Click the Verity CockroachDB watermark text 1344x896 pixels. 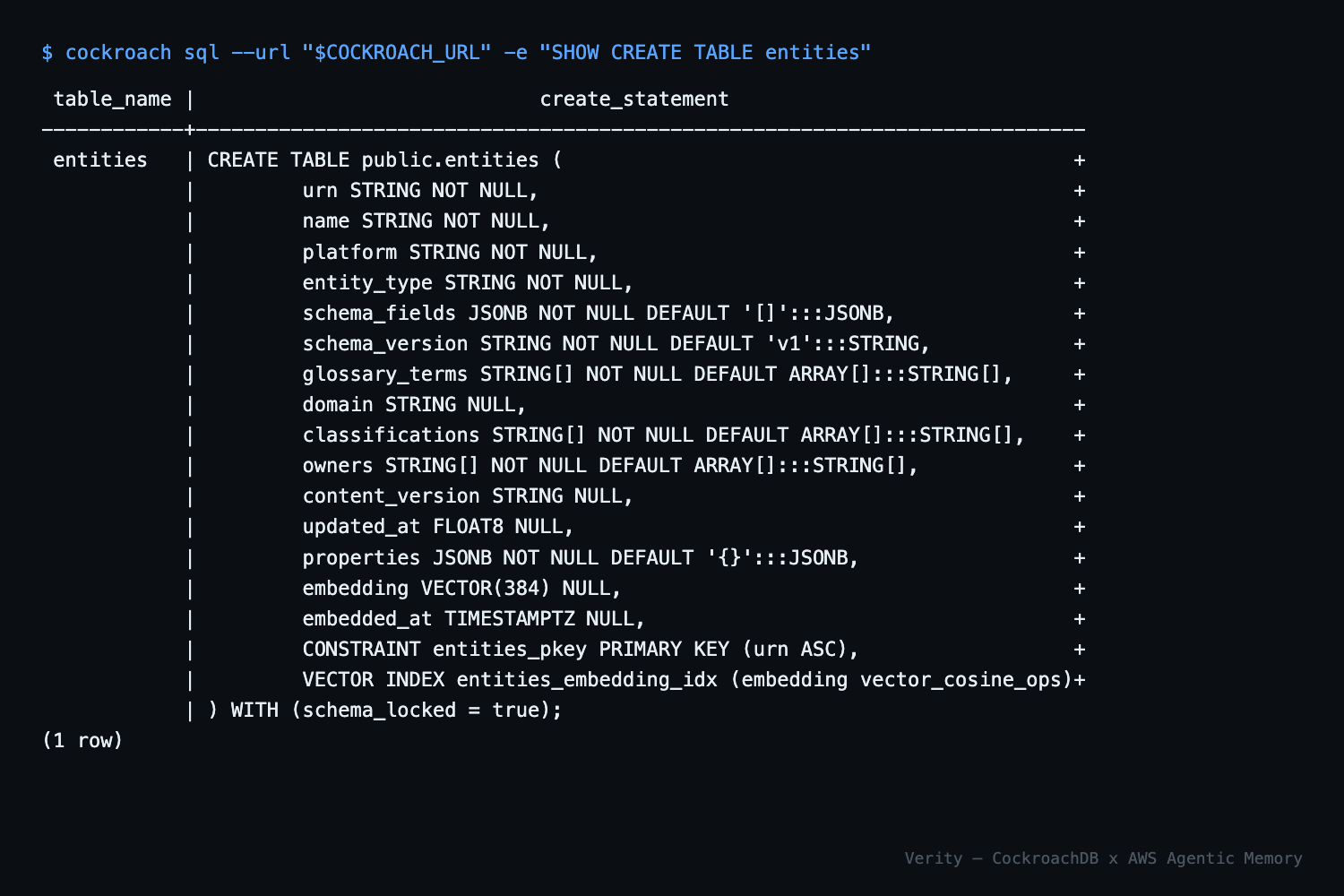point(1103,858)
